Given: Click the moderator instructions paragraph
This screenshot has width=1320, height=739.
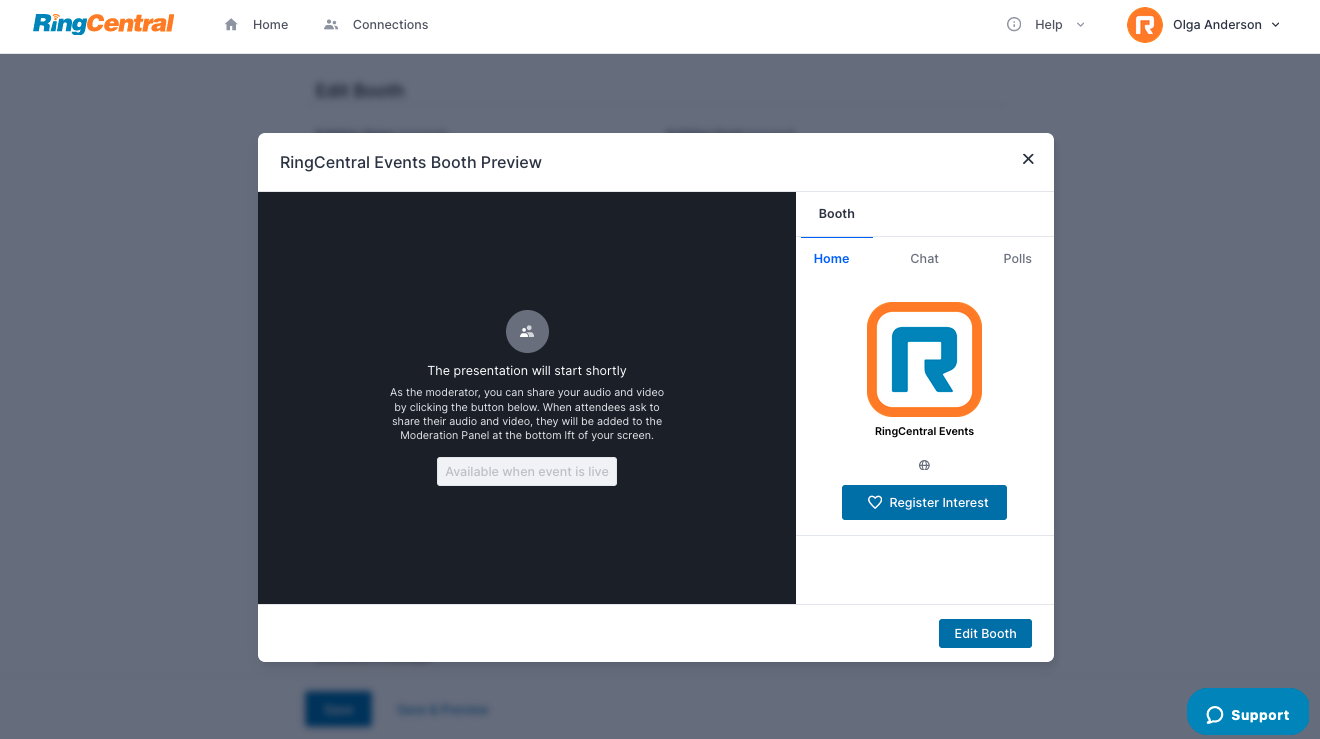Looking at the screenshot, I should (527, 414).
